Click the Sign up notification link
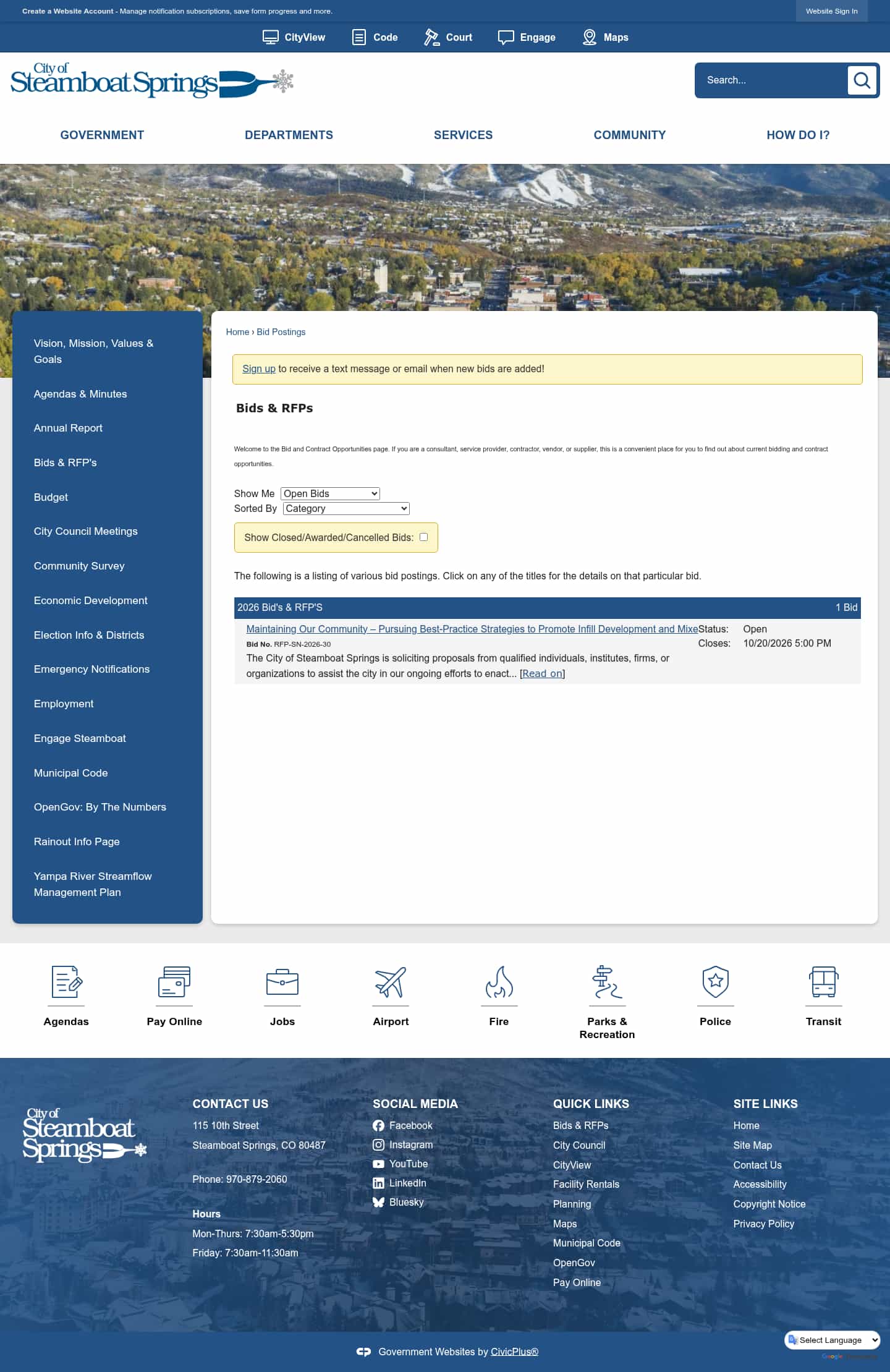Viewport: 890px width, 1372px height. (259, 369)
